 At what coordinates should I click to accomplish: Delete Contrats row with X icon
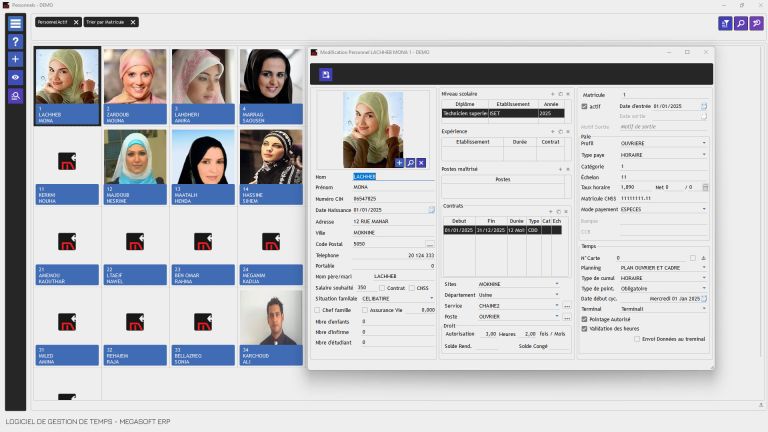click(566, 212)
